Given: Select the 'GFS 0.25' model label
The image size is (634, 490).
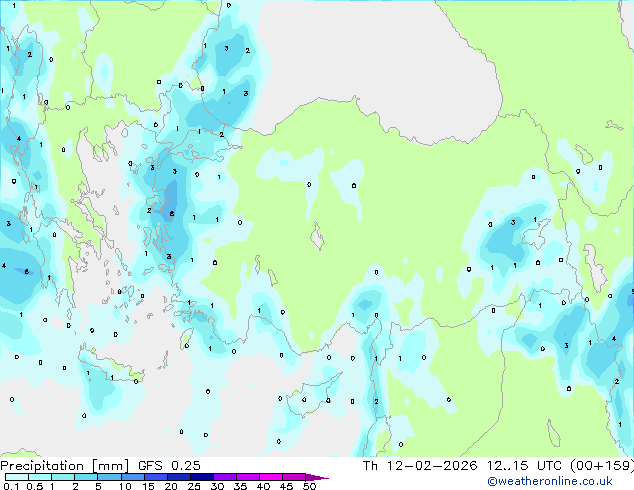Looking at the screenshot, I should 169,466.
